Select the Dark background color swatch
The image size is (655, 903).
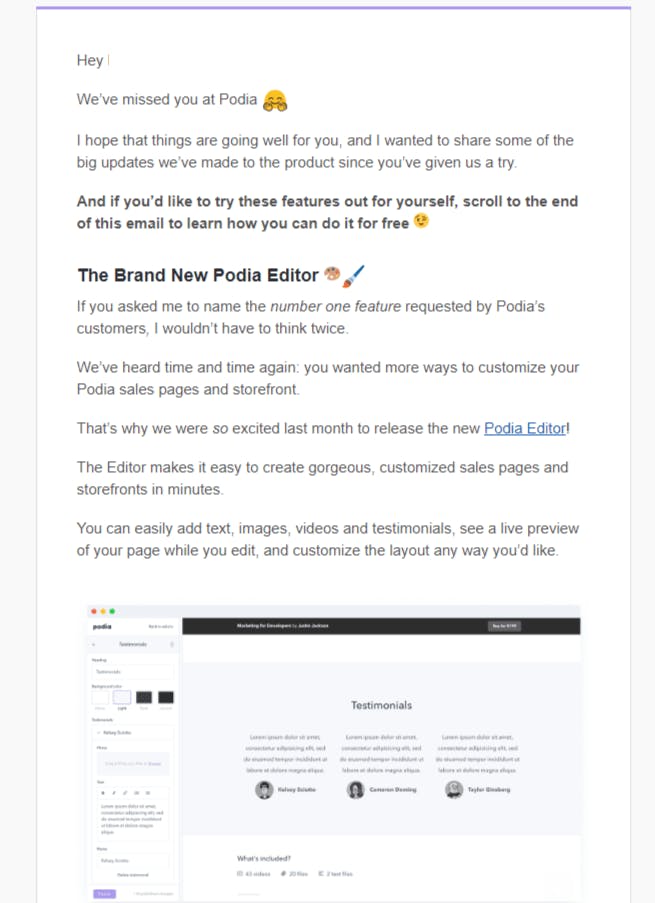point(143,697)
